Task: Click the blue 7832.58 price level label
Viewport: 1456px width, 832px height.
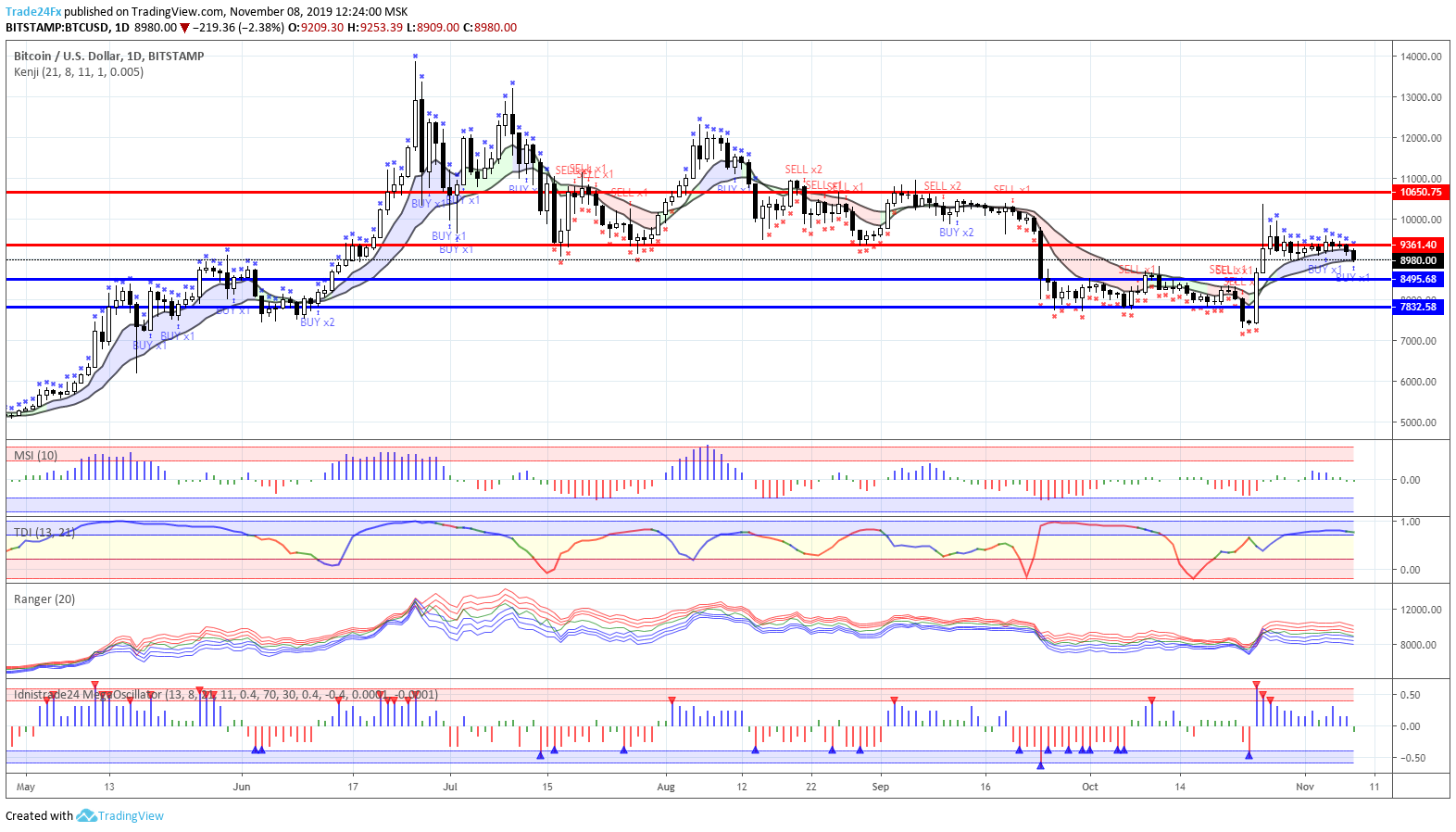Action: (1418, 307)
